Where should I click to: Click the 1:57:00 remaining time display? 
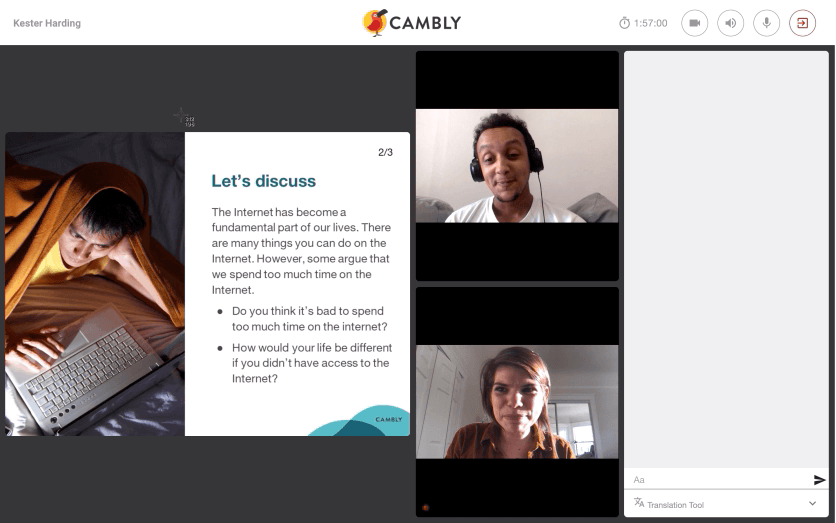tap(650, 23)
